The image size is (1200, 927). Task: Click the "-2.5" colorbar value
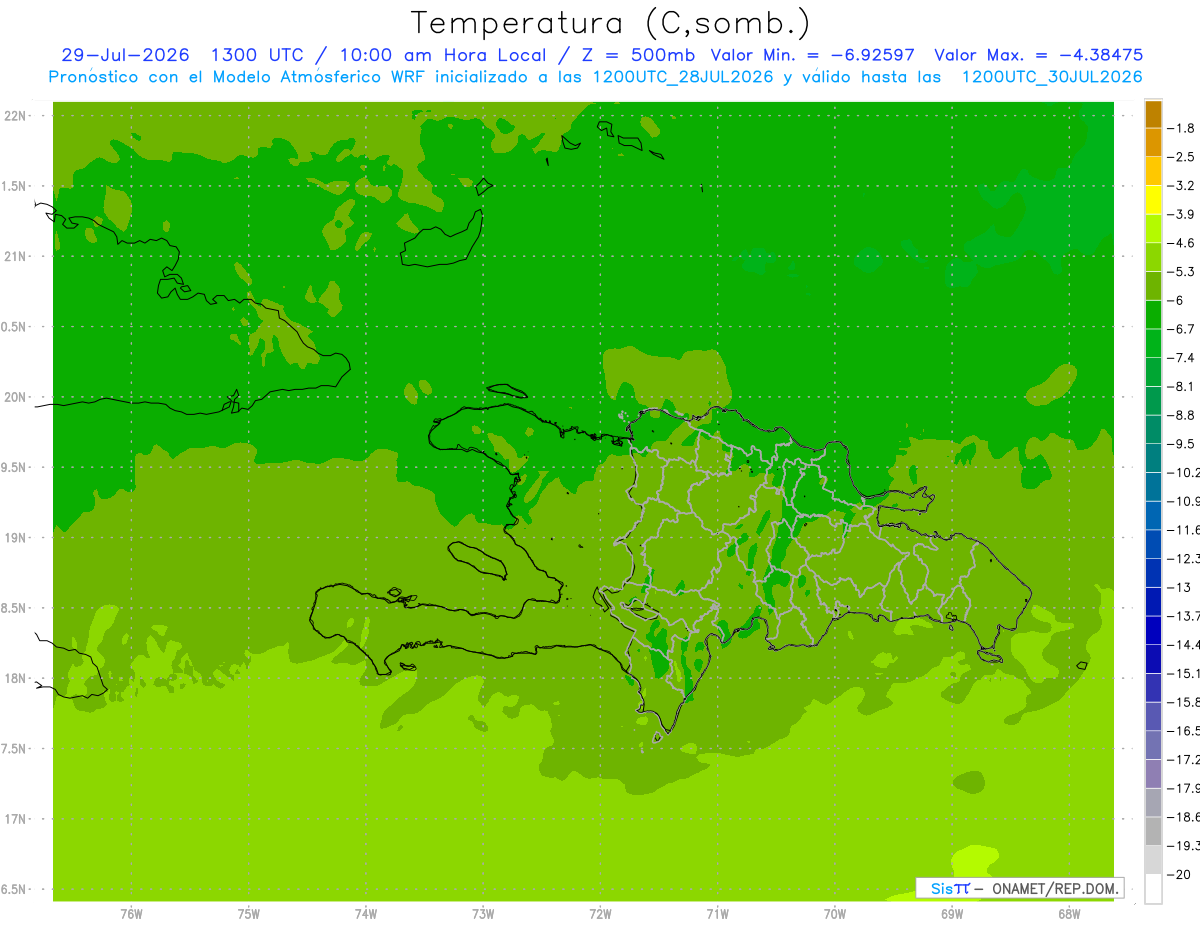(1181, 157)
